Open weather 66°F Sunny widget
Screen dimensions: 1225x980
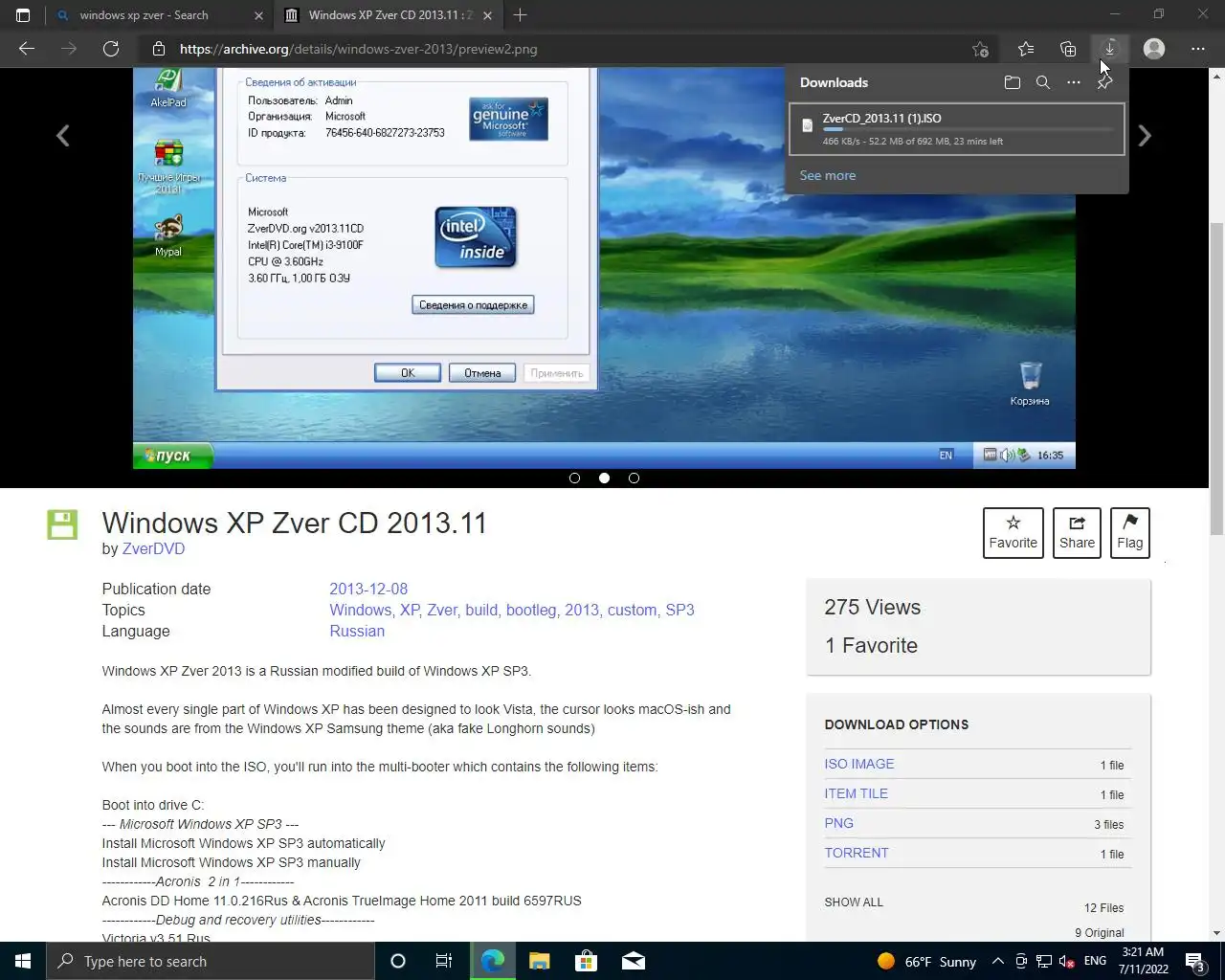pos(926,961)
